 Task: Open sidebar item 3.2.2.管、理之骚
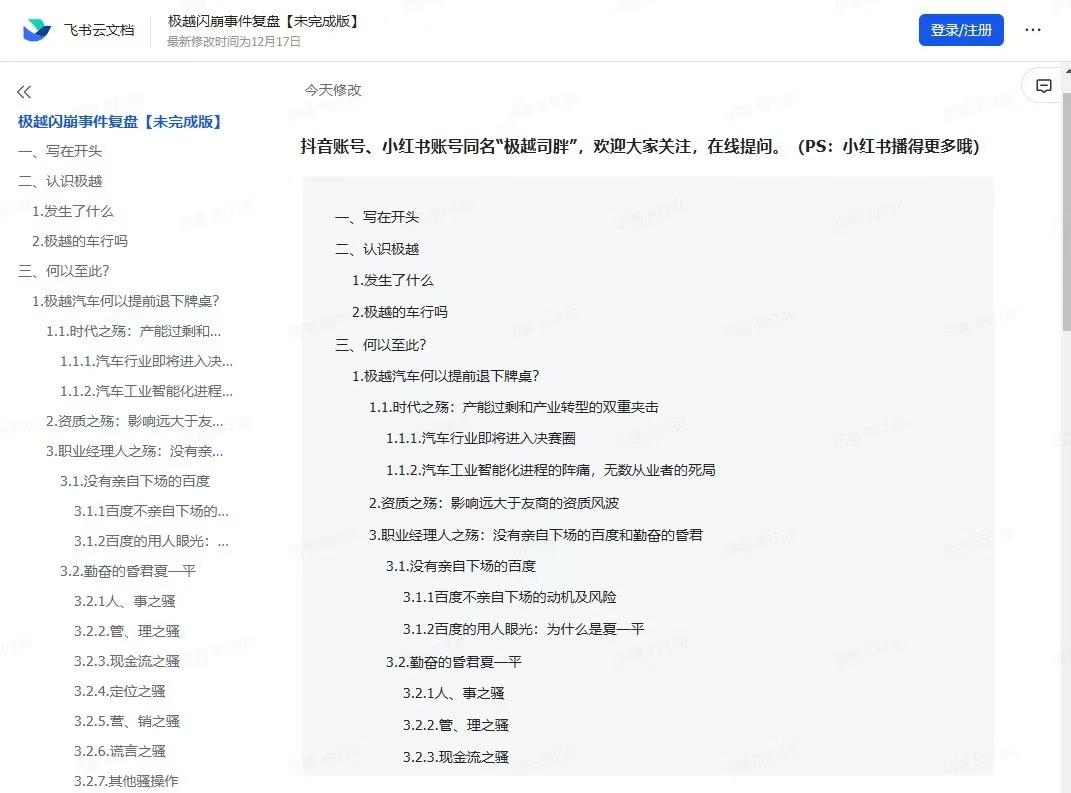(126, 631)
